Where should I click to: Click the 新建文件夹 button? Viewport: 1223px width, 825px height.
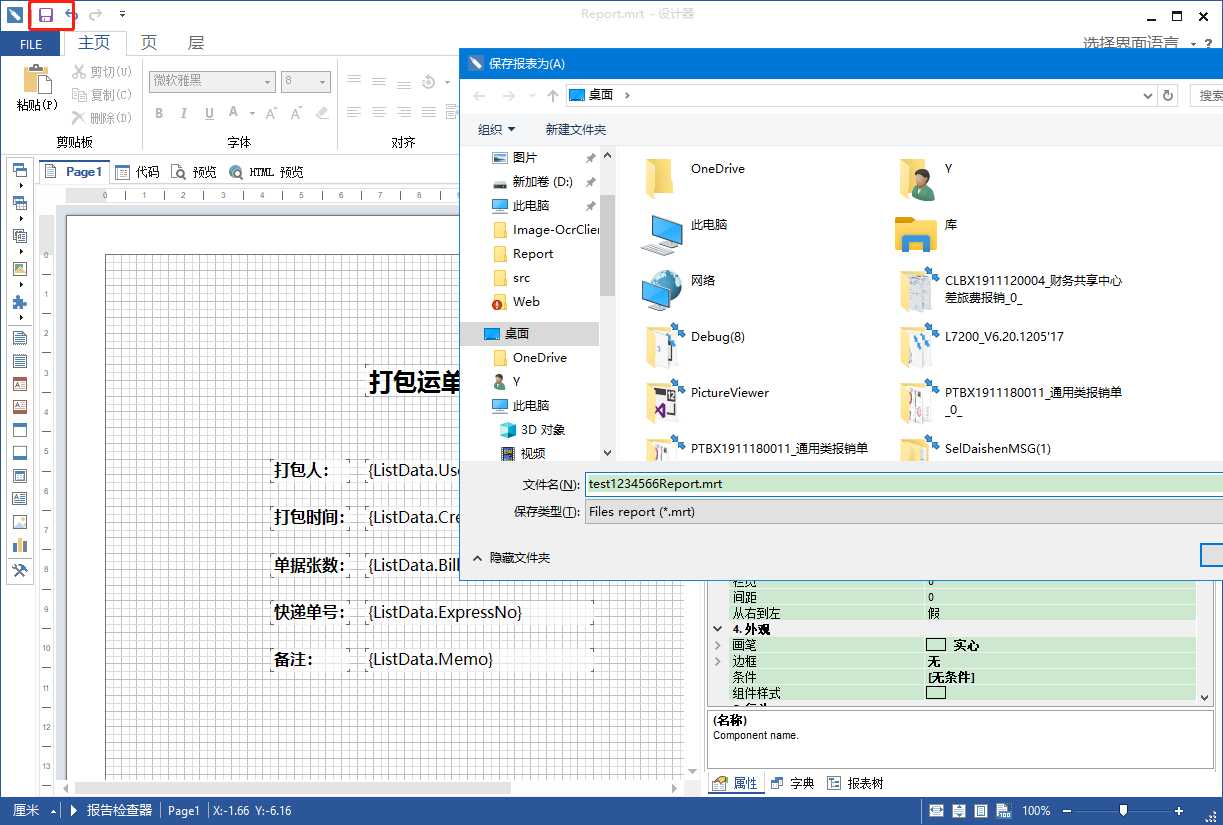(x=575, y=129)
